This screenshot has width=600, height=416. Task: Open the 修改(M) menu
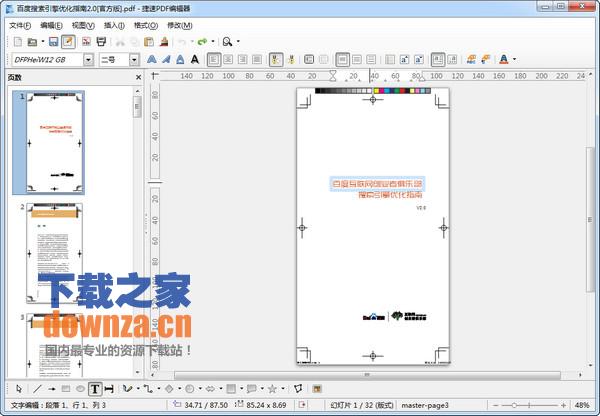pos(179,26)
